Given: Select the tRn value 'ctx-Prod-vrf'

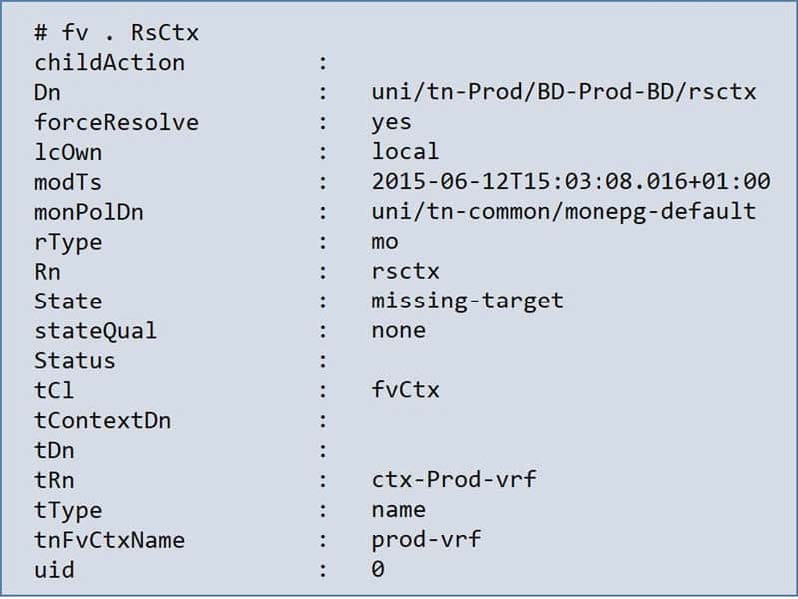Looking at the screenshot, I should [x=453, y=479].
